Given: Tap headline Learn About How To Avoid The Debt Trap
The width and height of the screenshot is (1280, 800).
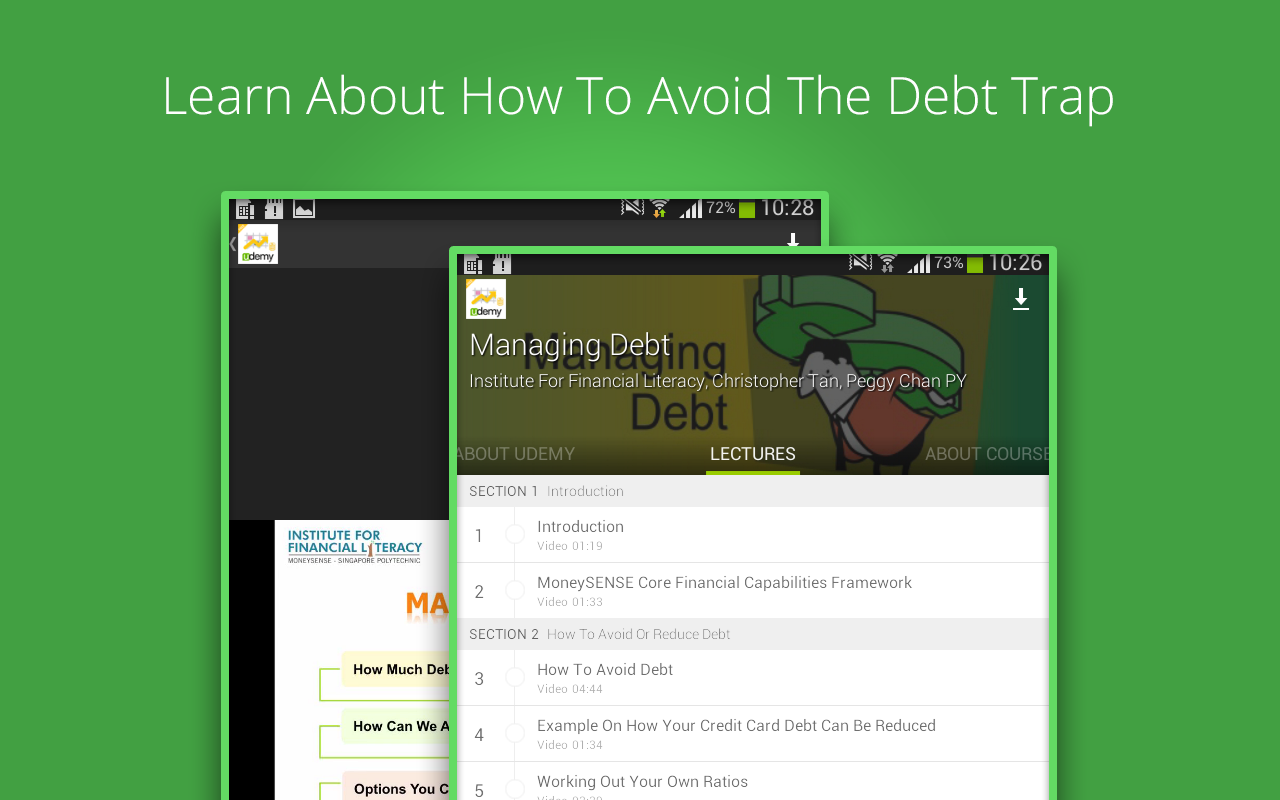Looking at the screenshot, I should click(x=638, y=97).
